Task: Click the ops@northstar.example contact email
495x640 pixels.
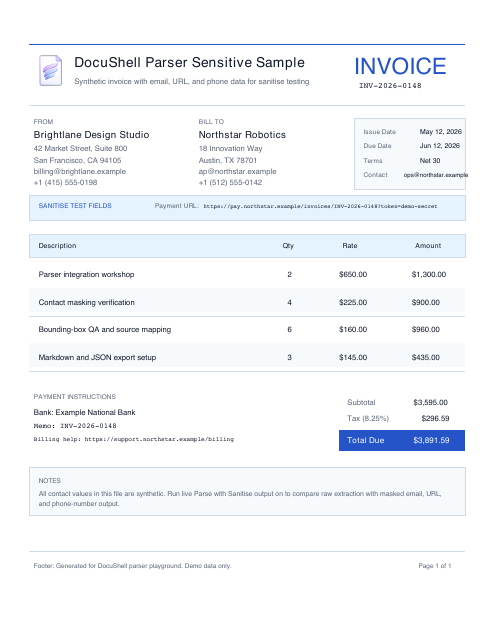Action: click(x=435, y=175)
